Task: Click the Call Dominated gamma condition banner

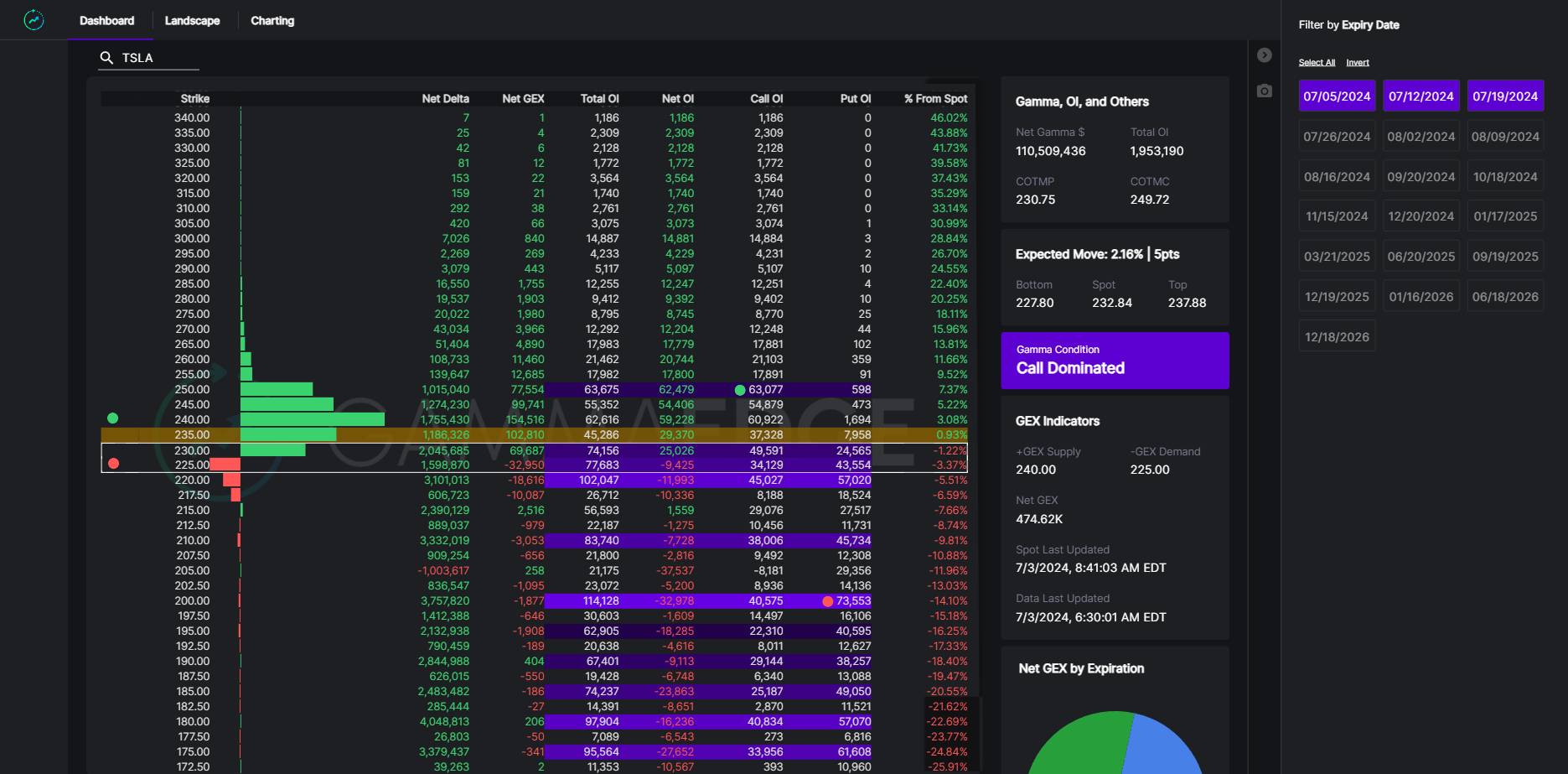Action: click(x=1115, y=361)
